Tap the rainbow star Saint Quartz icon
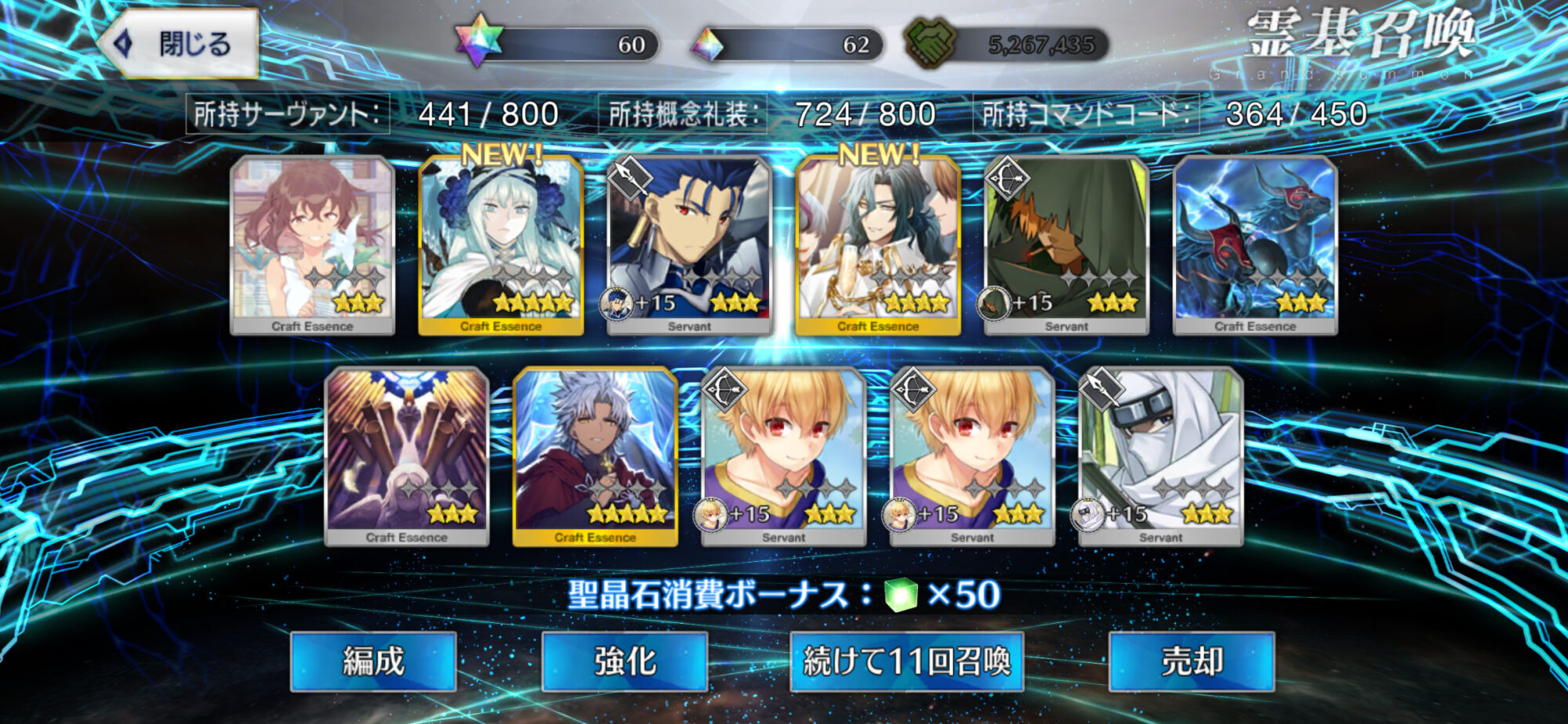The height and width of the screenshot is (724, 1568). (x=478, y=41)
